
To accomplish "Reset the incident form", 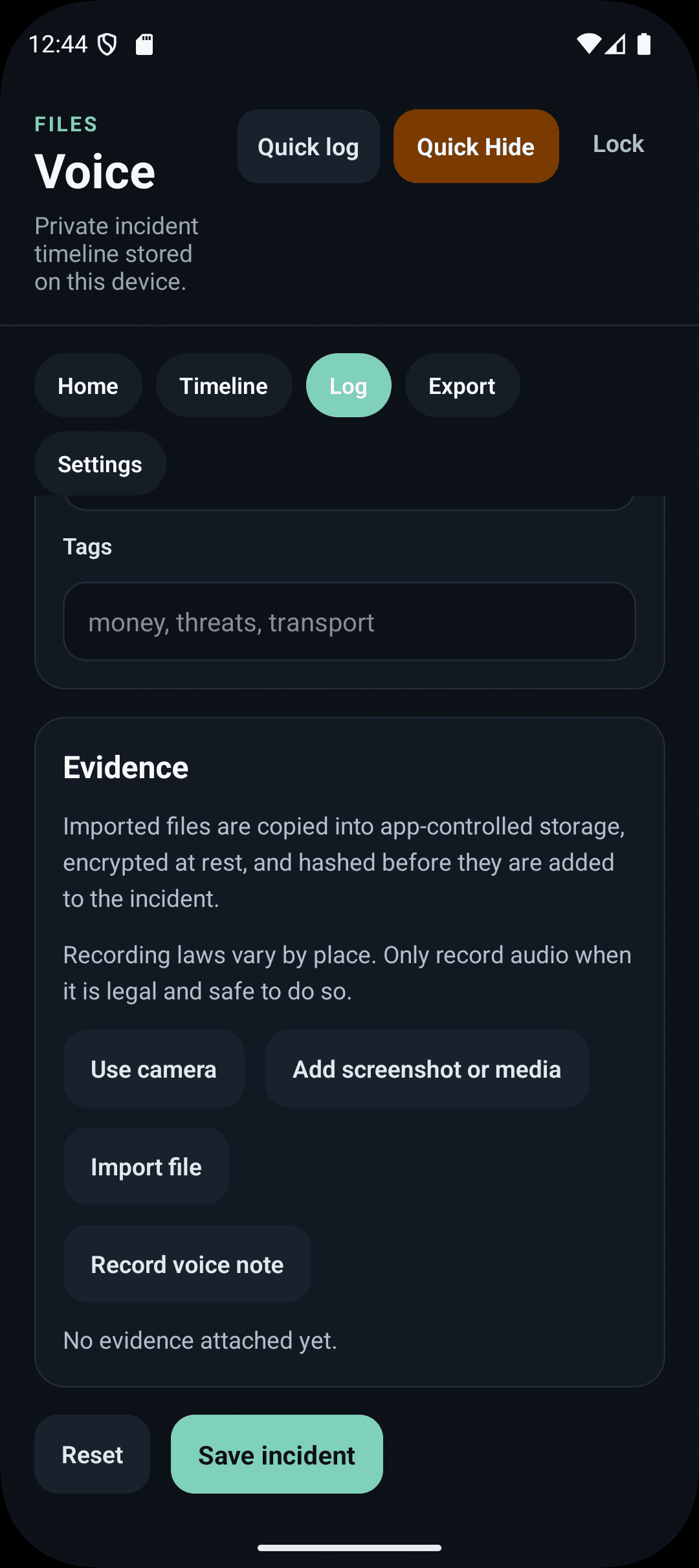I will pos(92,1454).
